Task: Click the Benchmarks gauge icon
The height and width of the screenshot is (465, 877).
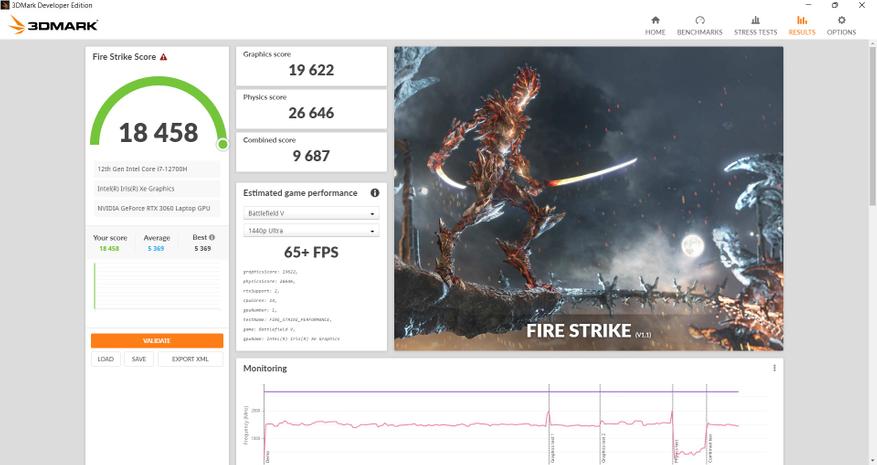Action: point(700,20)
